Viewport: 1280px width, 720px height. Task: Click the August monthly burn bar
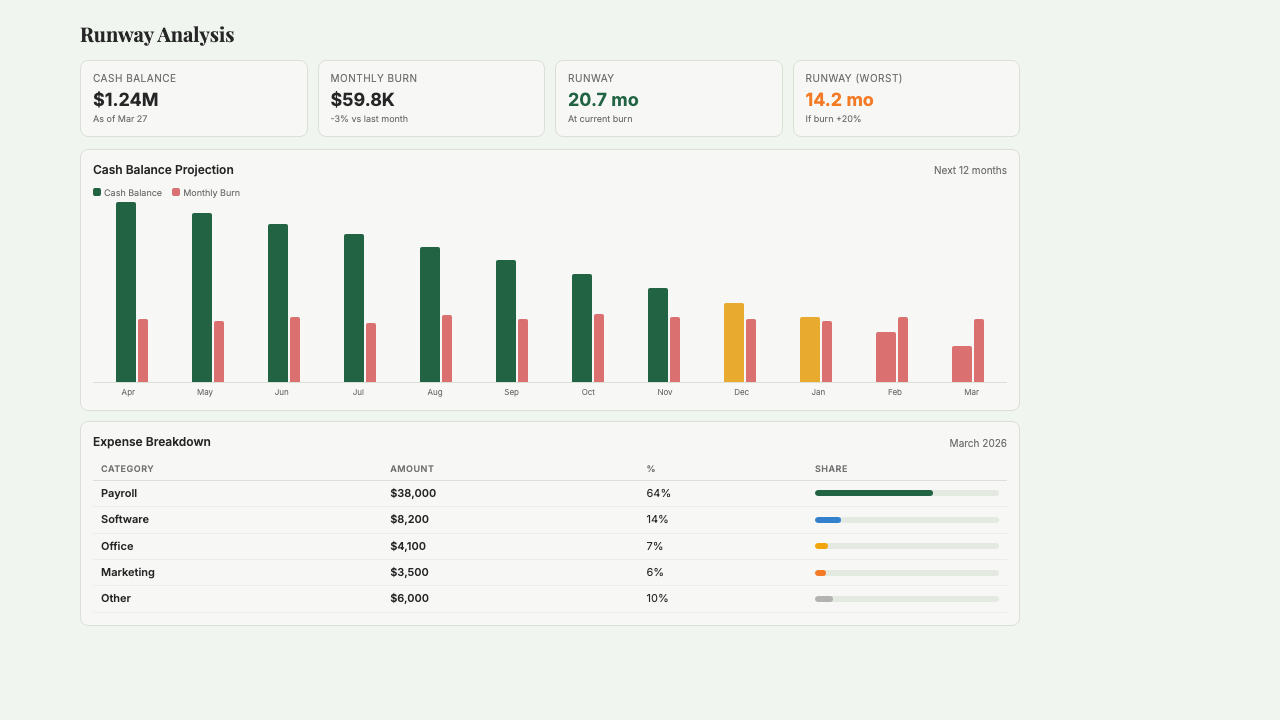[447, 348]
